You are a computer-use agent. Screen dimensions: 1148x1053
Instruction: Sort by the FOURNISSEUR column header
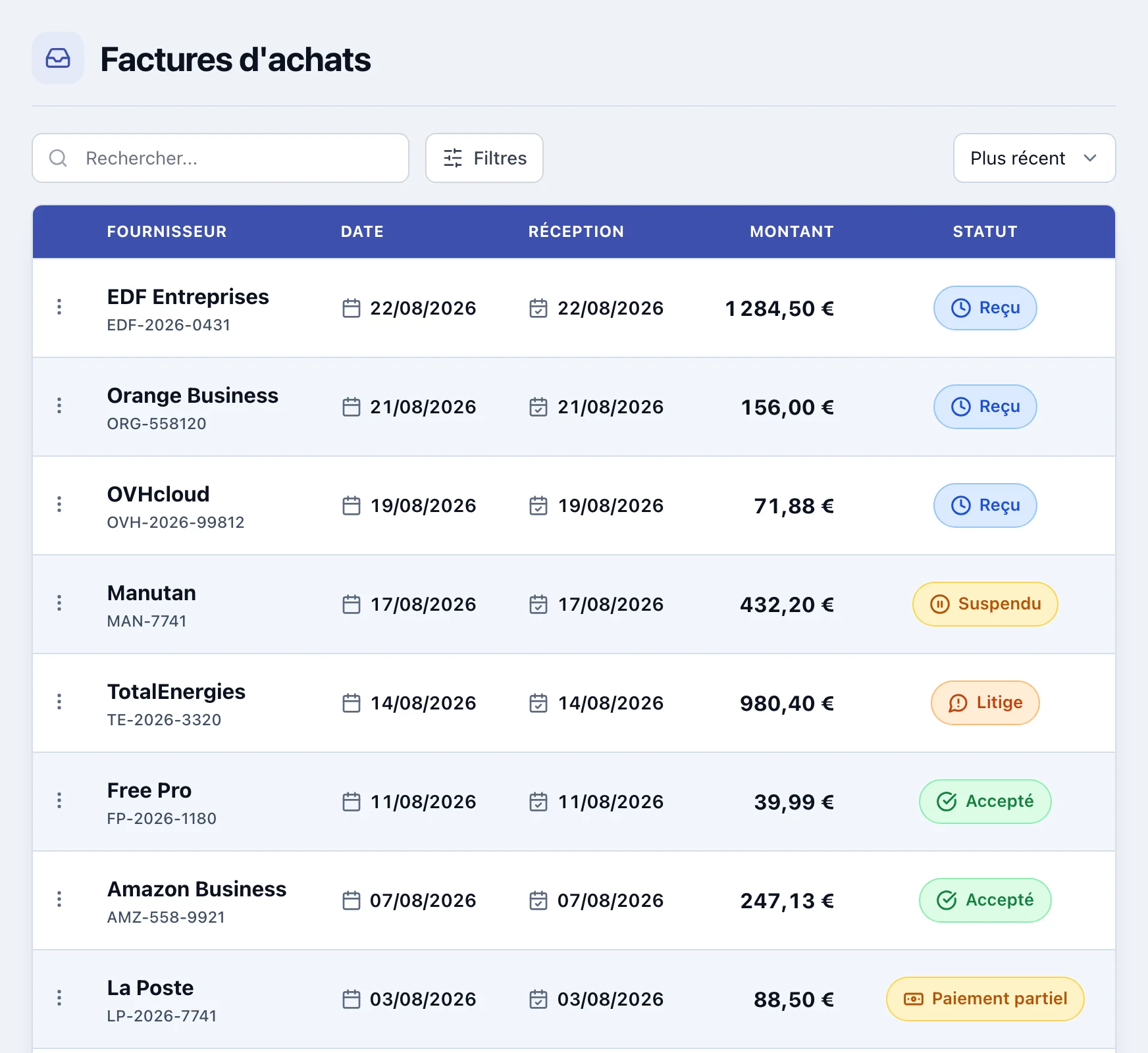click(x=167, y=232)
